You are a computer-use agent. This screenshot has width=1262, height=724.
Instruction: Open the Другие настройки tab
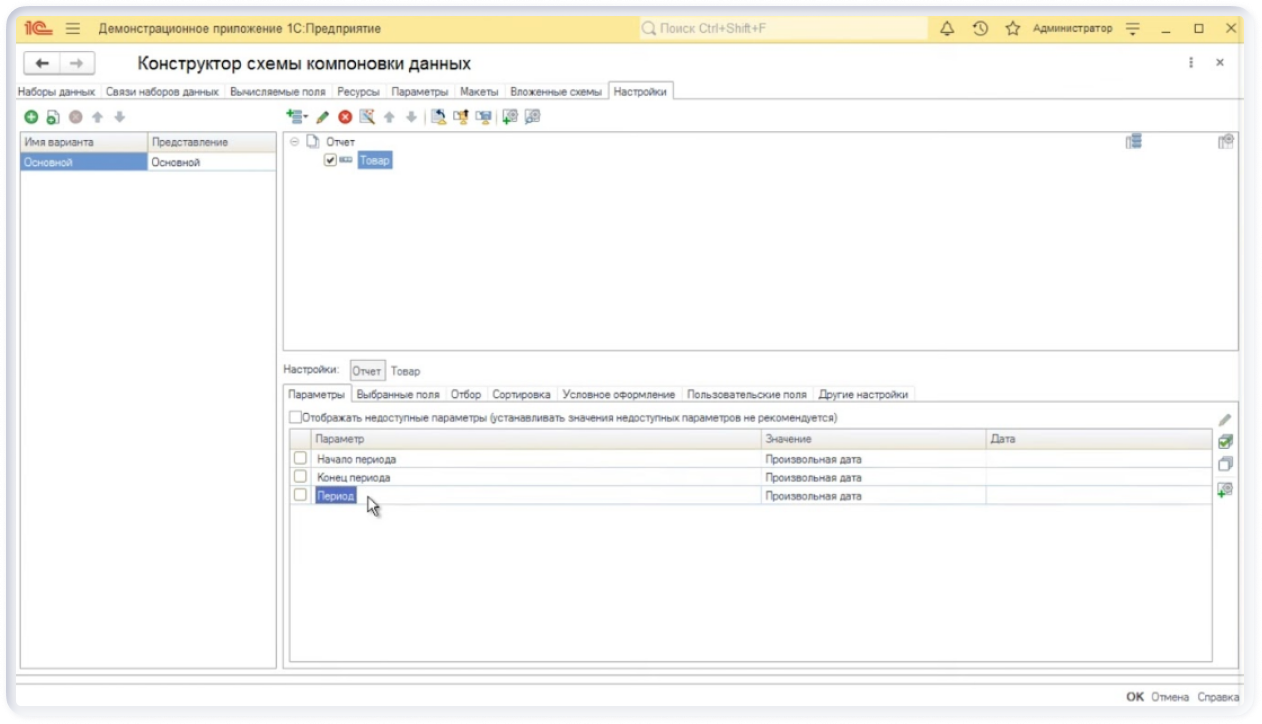pos(863,395)
